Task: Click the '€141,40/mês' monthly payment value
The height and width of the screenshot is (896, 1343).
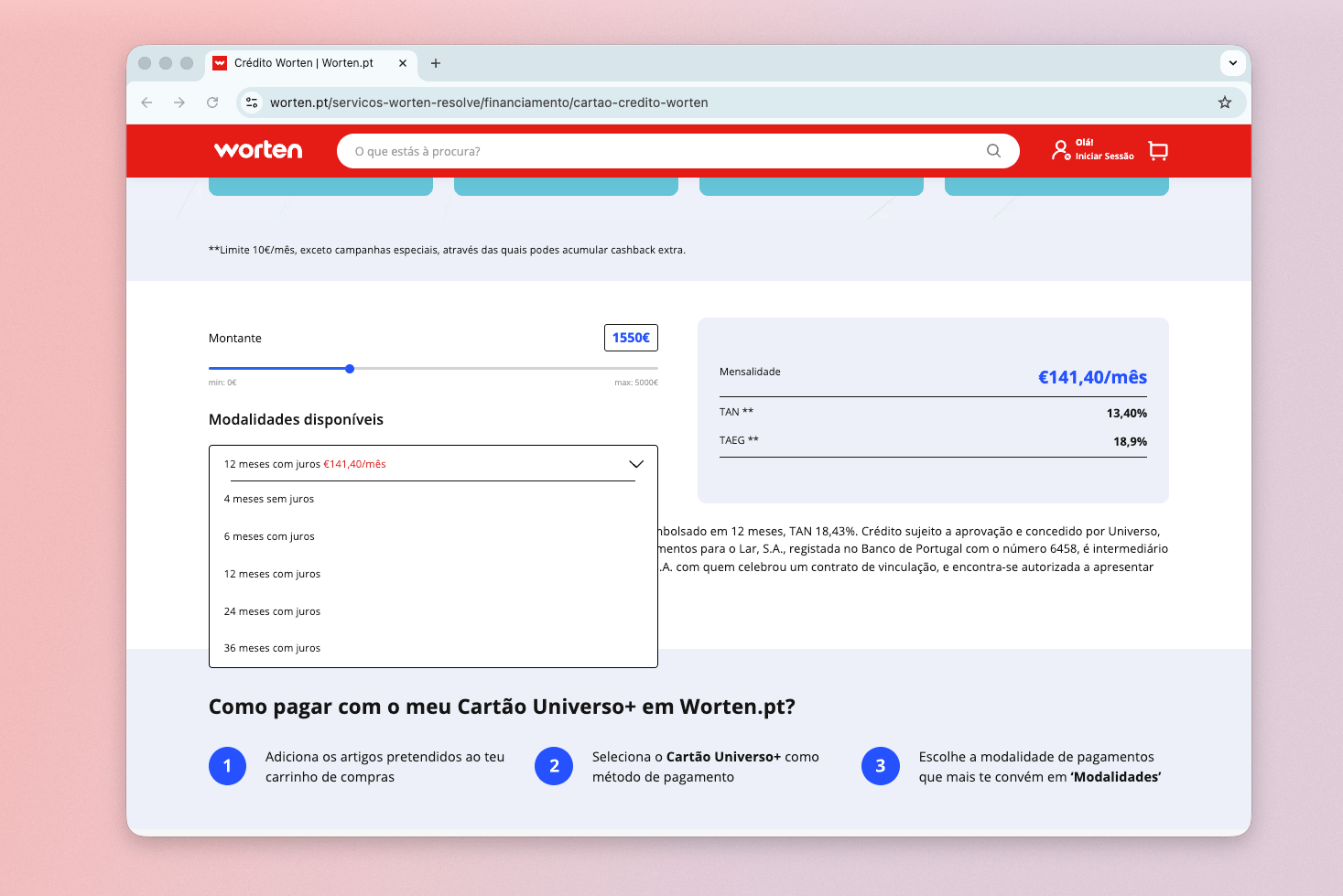Action: (x=1092, y=377)
